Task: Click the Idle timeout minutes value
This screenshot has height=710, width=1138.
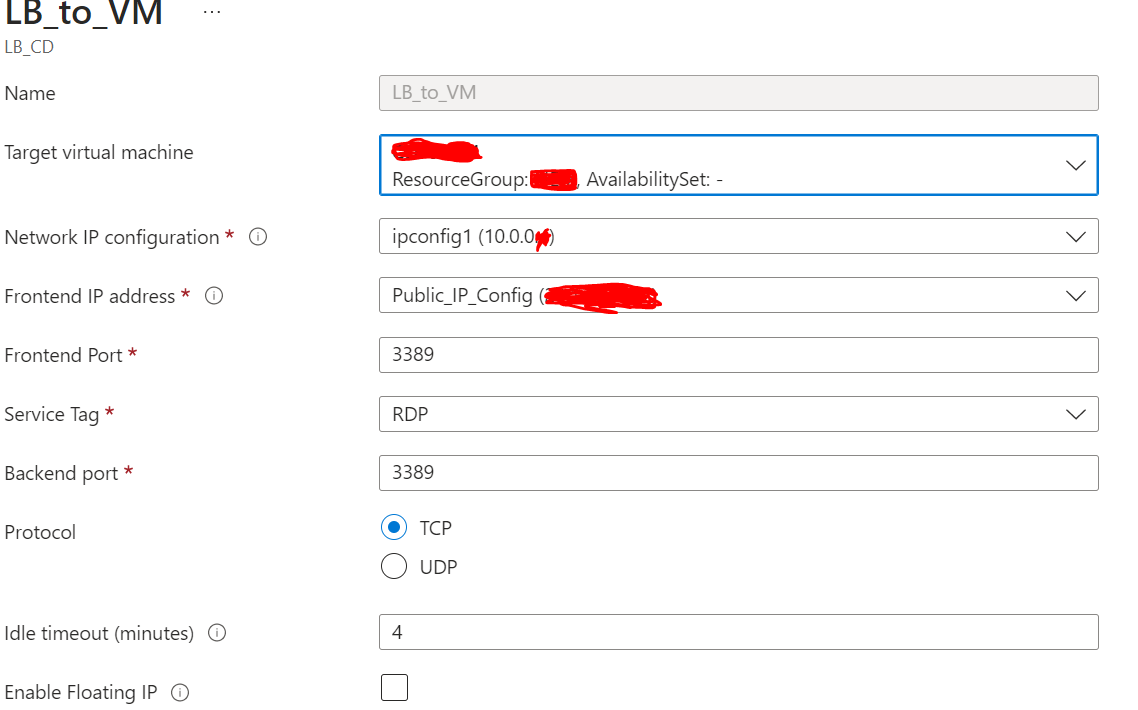Action: [x=738, y=632]
